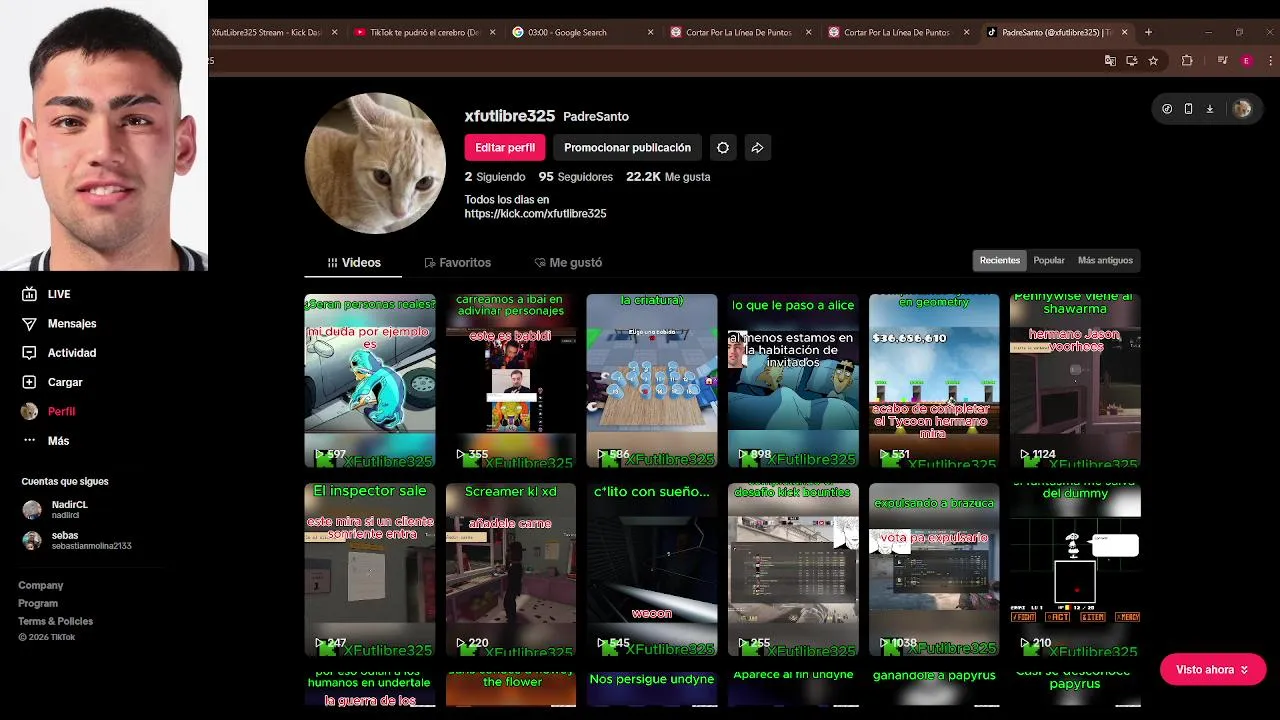The height and width of the screenshot is (720, 1280).
Task: Open the LIVE section icon
Action: coord(29,294)
